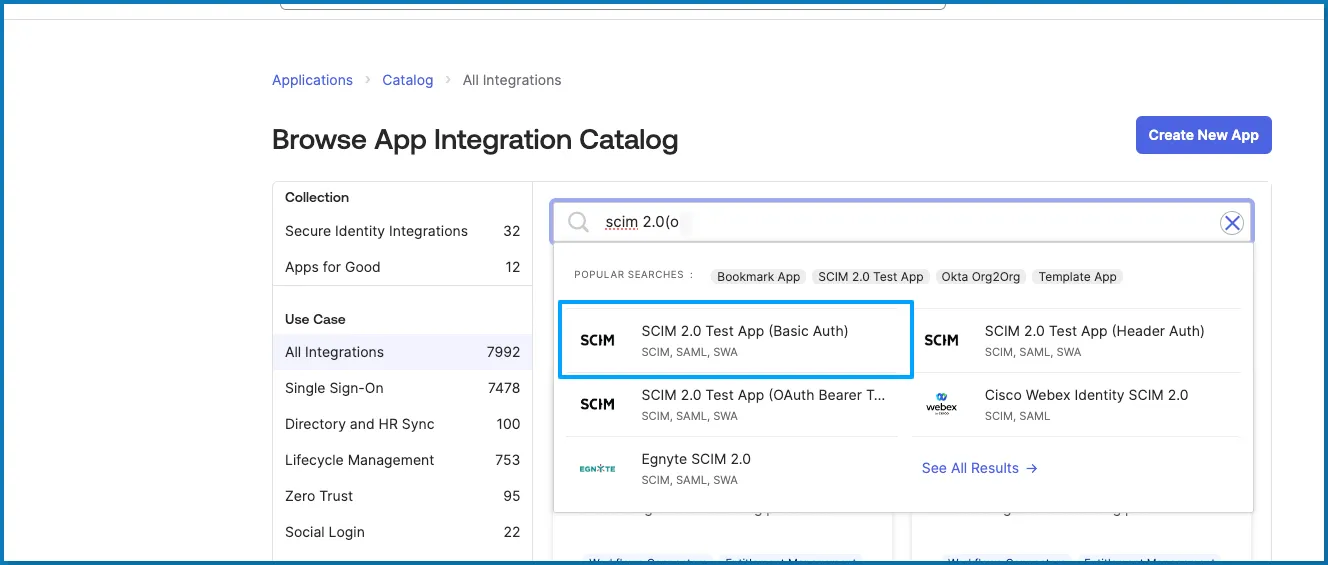Filter by Lifecycle Management use case
Screen dimensions: 1328x565
tap(359, 460)
